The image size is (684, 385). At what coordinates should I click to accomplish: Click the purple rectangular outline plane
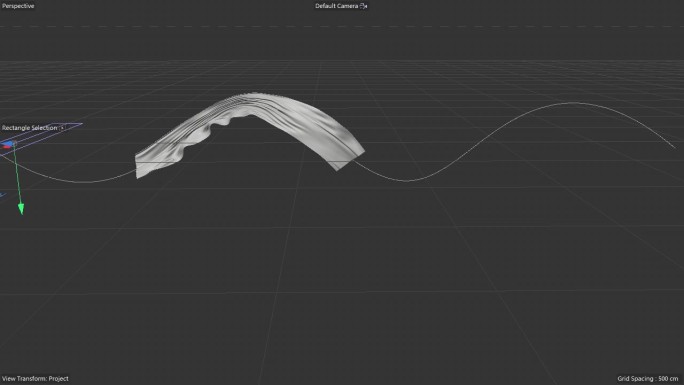(41, 137)
